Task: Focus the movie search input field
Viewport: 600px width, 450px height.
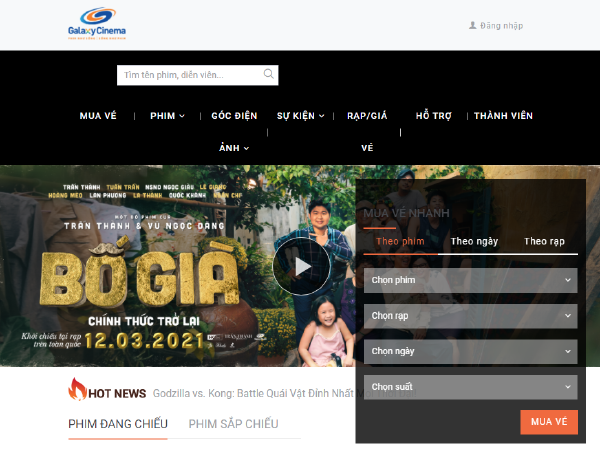Action: pyautogui.click(x=197, y=75)
